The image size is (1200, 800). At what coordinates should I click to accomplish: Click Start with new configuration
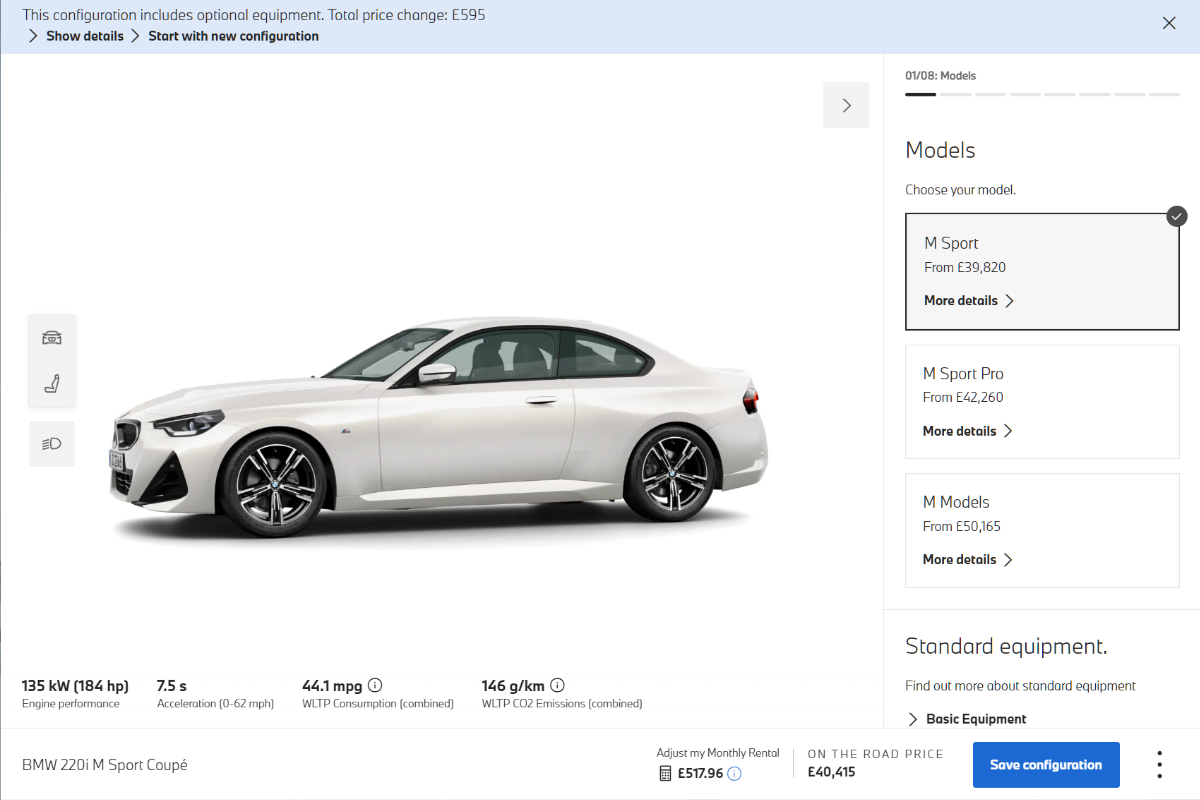click(233, 36)
